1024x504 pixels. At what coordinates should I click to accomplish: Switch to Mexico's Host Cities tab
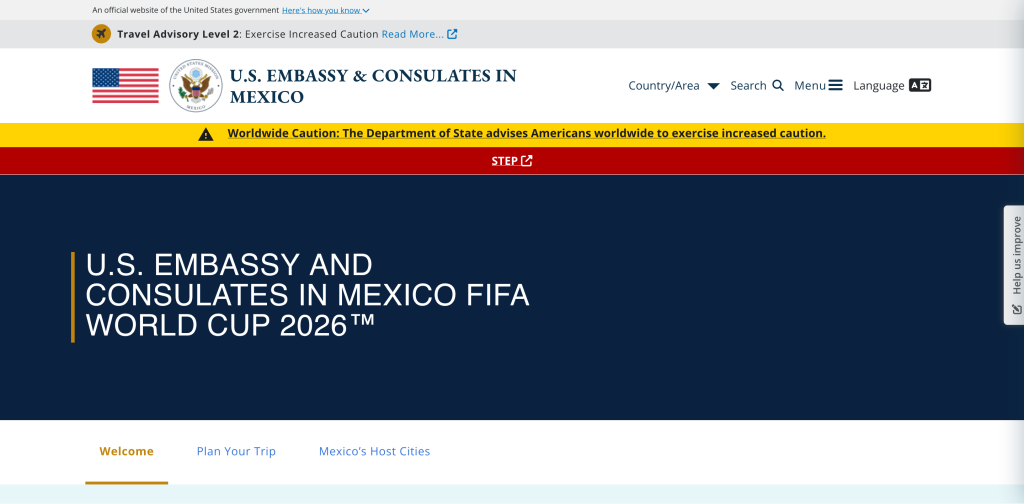coord(374,451)
